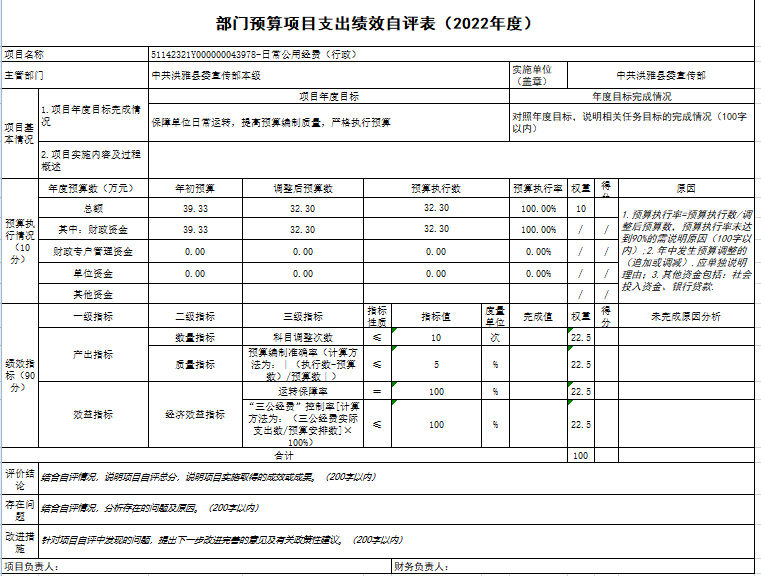
Task: Select the 产出指标 merged cell
Action: (94, 355)
